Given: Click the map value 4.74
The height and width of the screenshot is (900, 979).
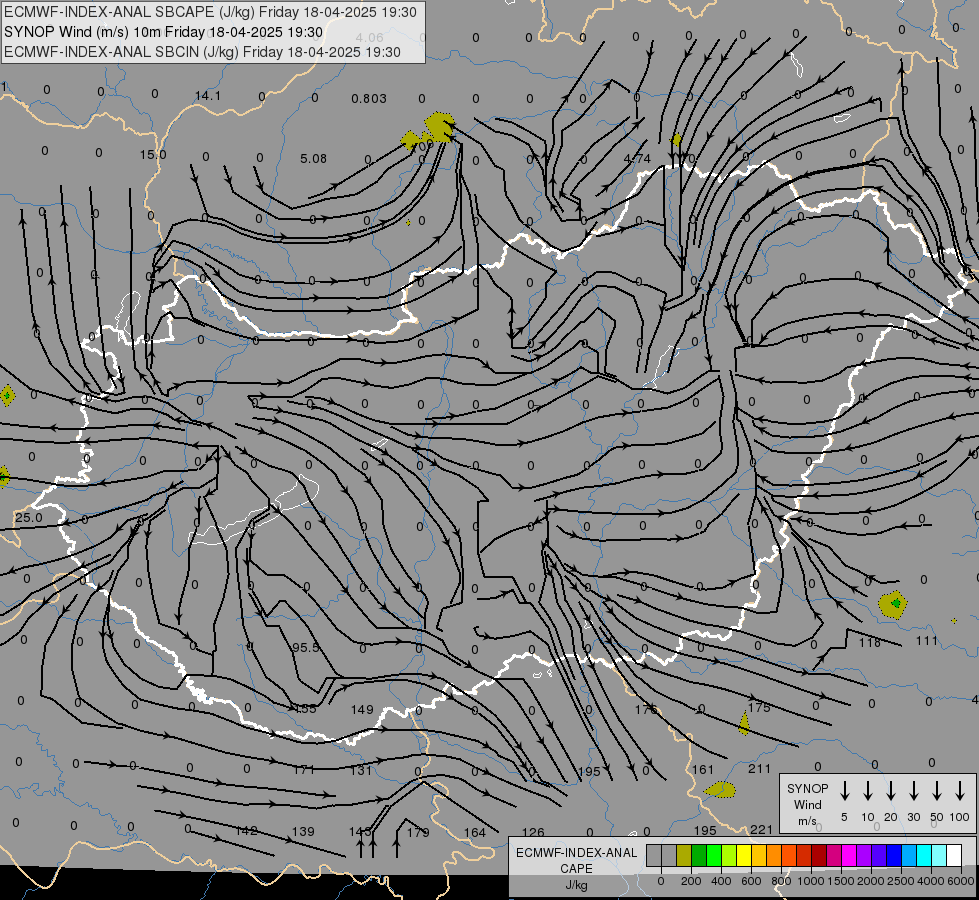Looking at the screenshot, I should click(637, 159).
